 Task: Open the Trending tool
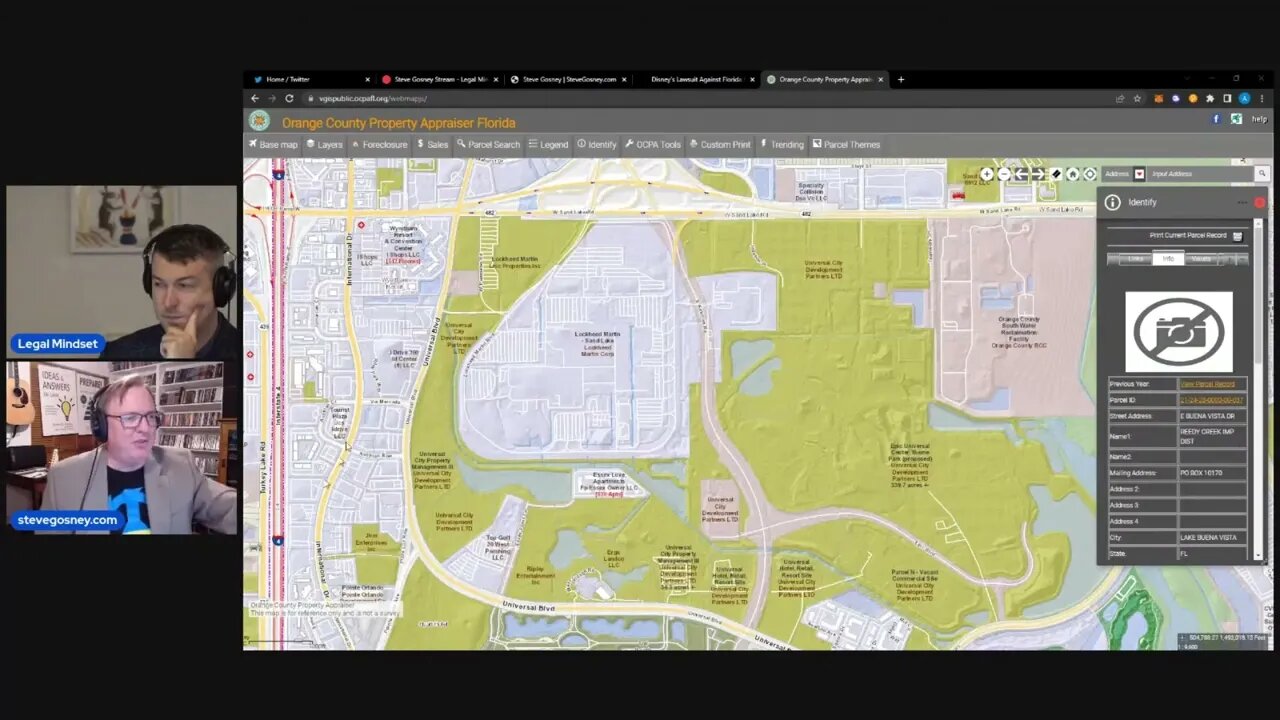[782, 144]
